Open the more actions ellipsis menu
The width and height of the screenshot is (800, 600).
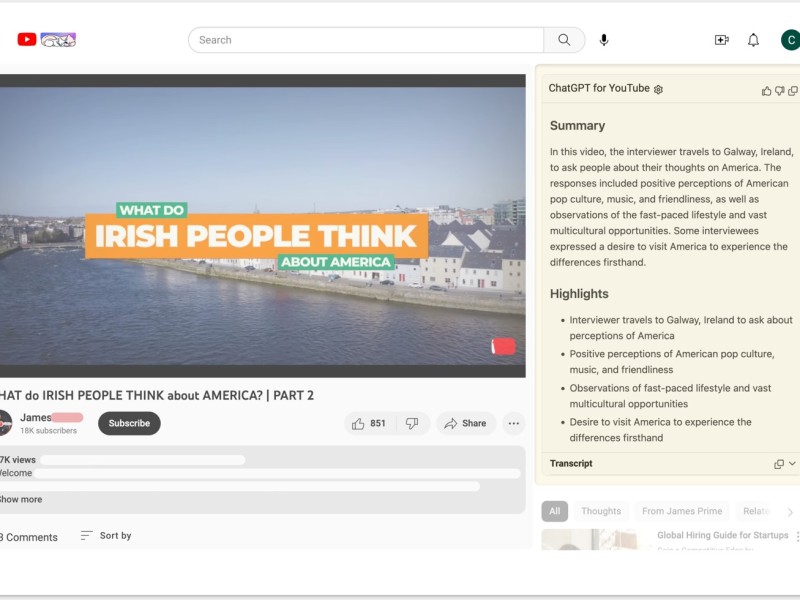(514, 423)
